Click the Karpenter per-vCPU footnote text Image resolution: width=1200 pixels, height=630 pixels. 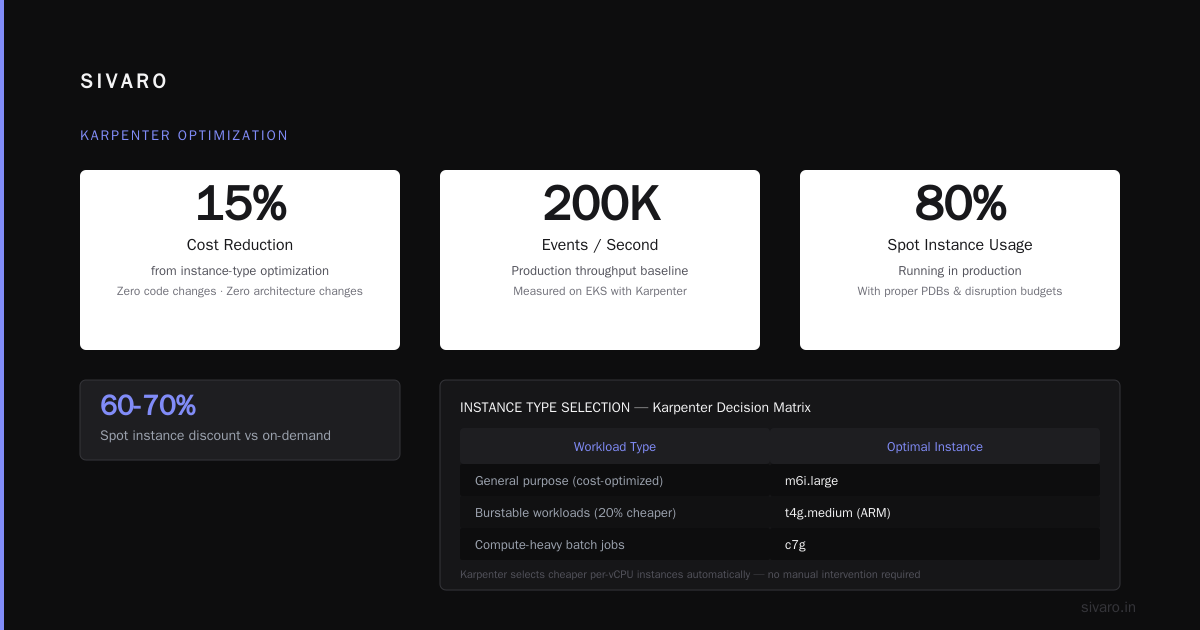(690, 575)
